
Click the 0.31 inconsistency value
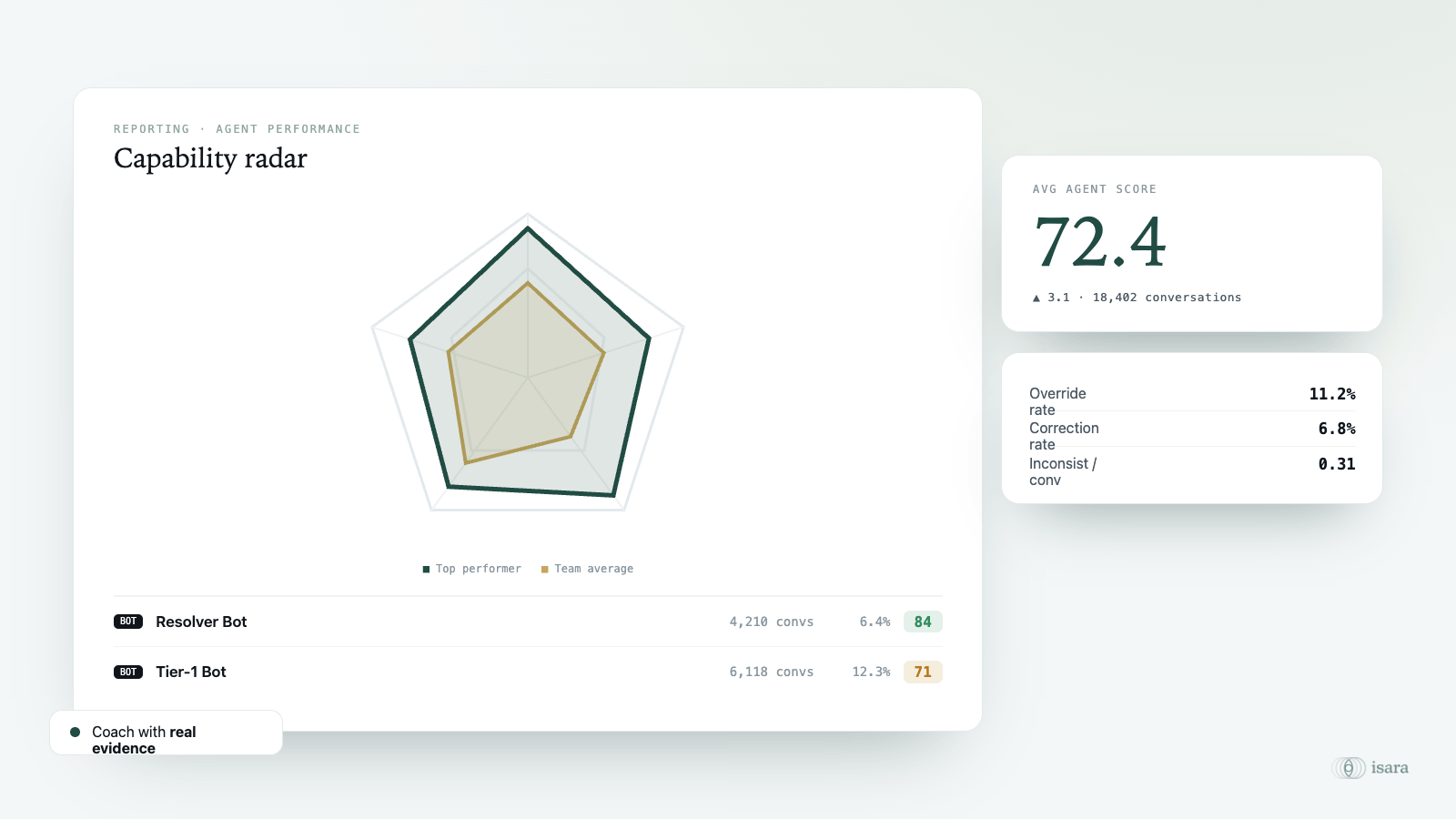pos(1337,464)
